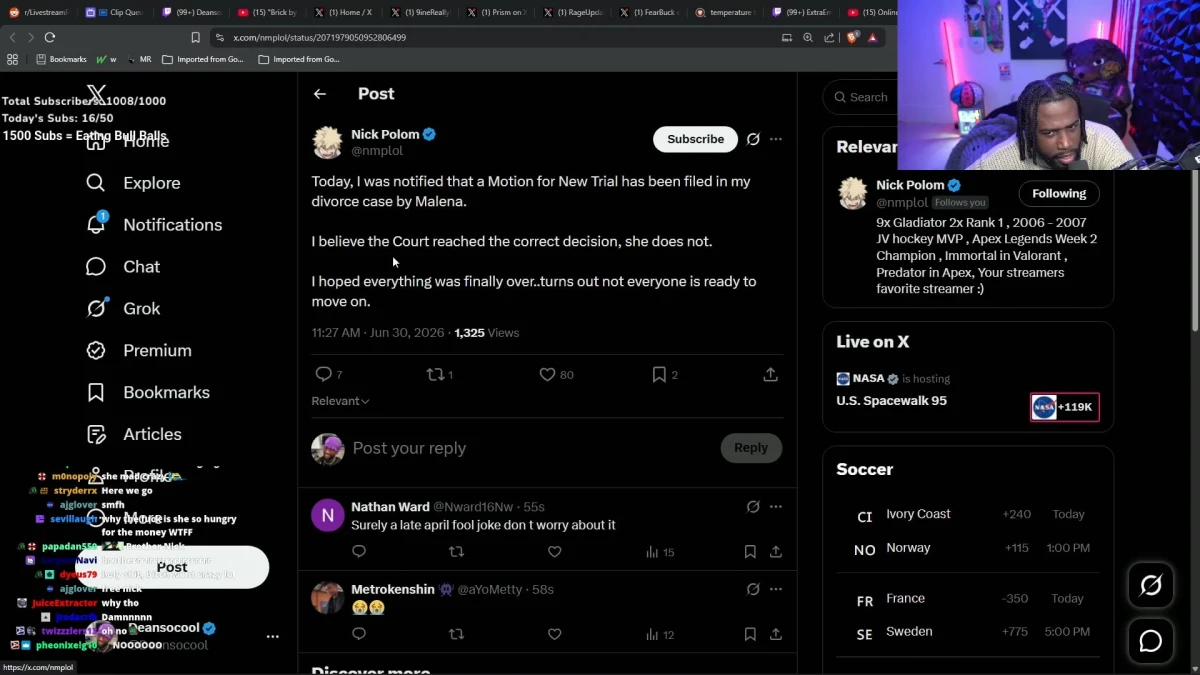
Task: Open Articles in the sidebar
Action: tap(134, 435)
